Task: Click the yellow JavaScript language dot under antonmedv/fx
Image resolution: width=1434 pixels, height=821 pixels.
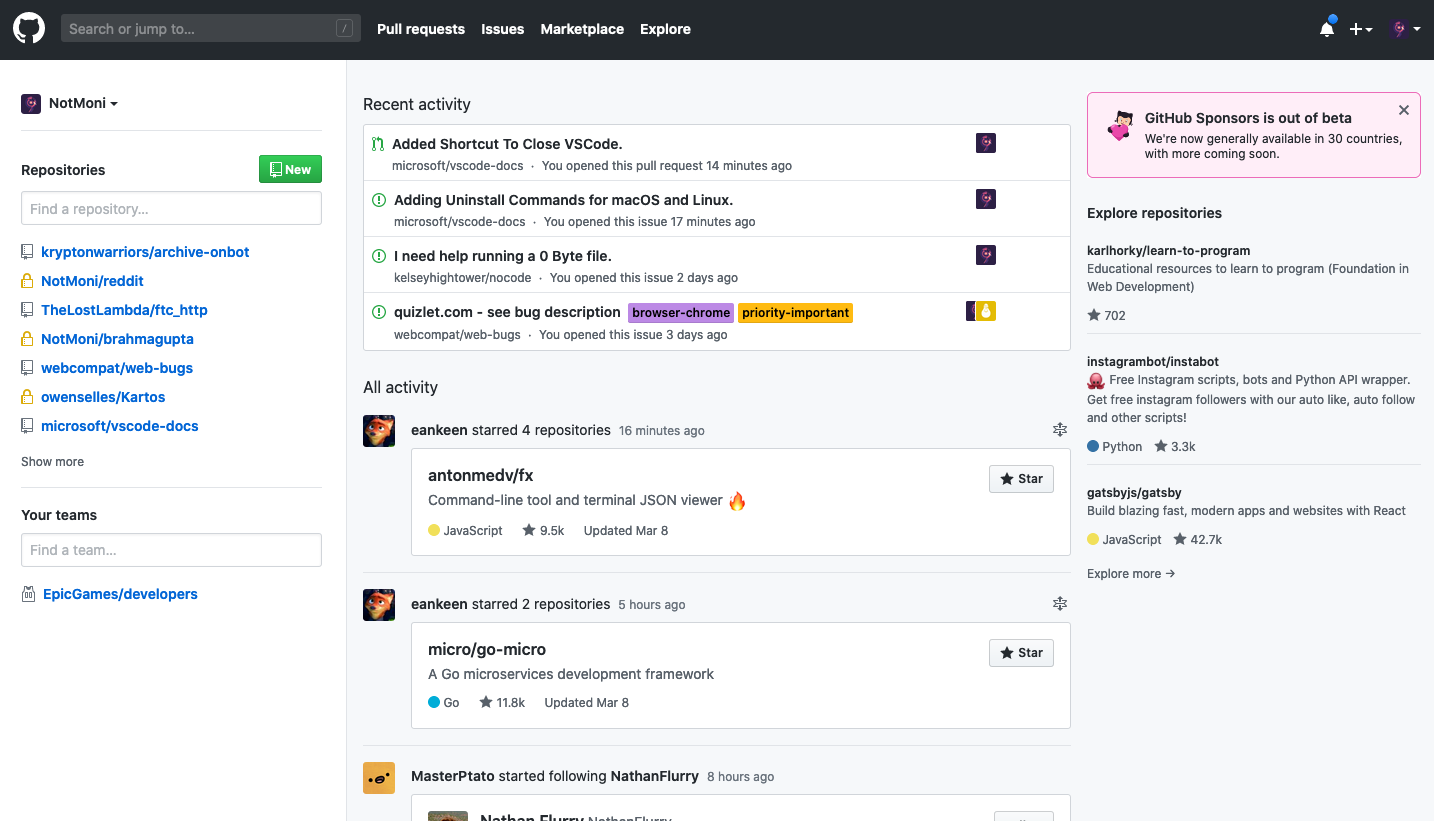Action: coord(433,530)
